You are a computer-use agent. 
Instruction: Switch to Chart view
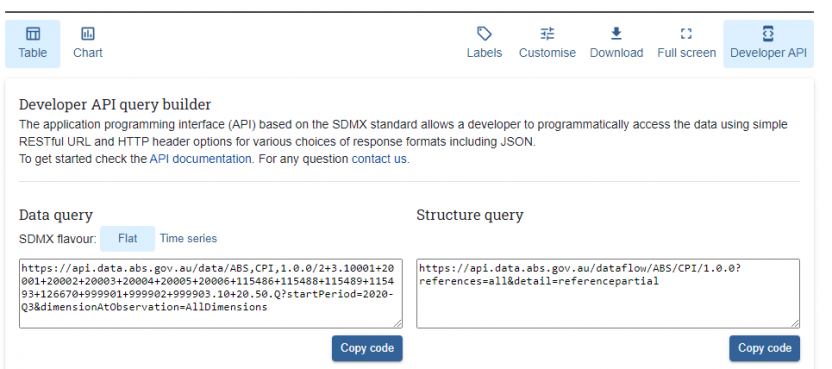tap(88, 44)
